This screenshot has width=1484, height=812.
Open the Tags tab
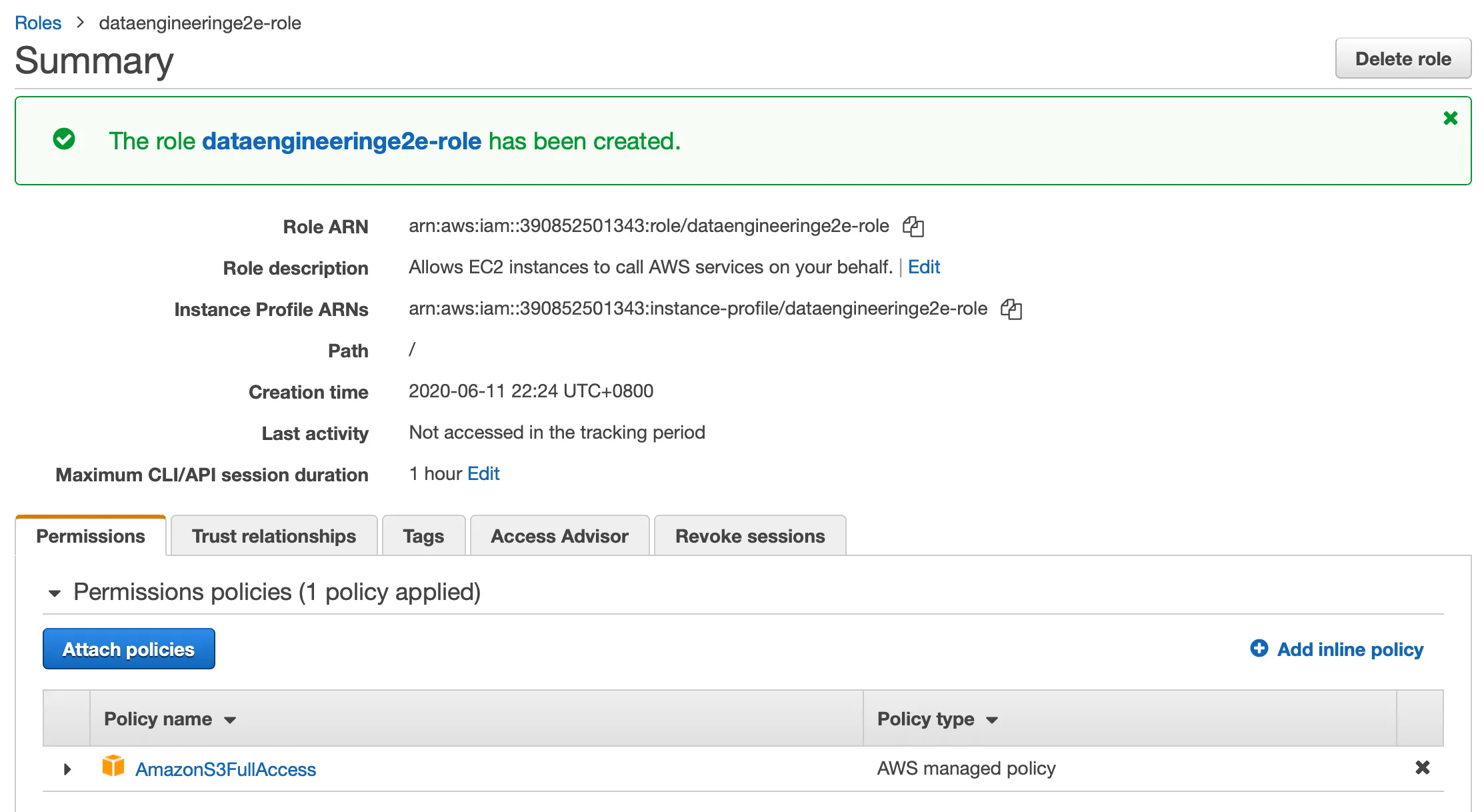pos(423,536)
